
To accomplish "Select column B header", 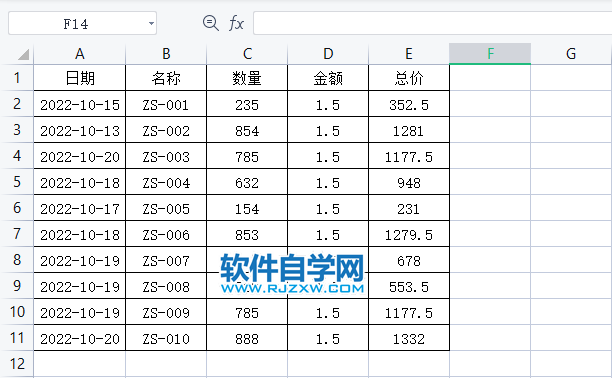I will tap(166, 54).
